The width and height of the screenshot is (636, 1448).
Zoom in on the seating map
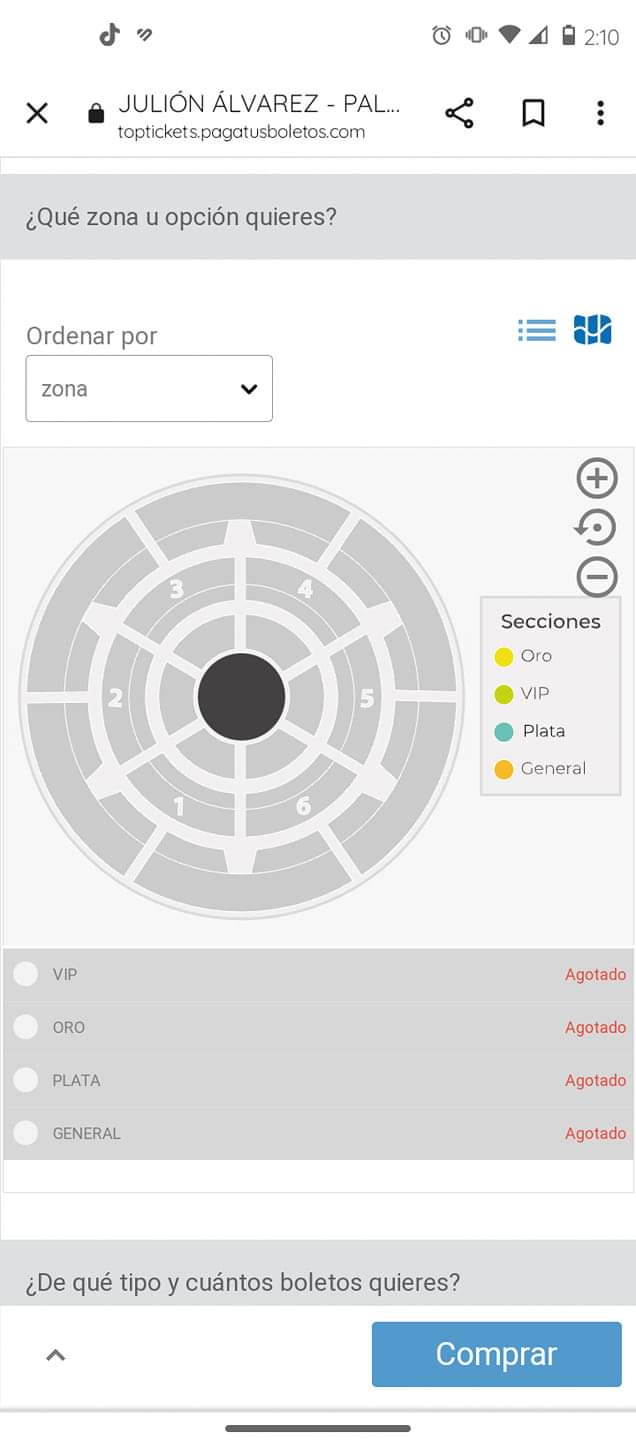click(x=597, y=478)
